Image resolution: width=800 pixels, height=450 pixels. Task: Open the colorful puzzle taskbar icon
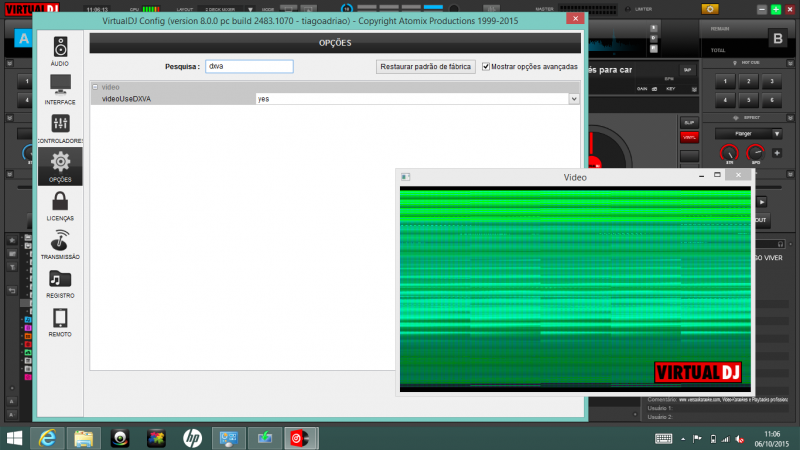[156, 438]
